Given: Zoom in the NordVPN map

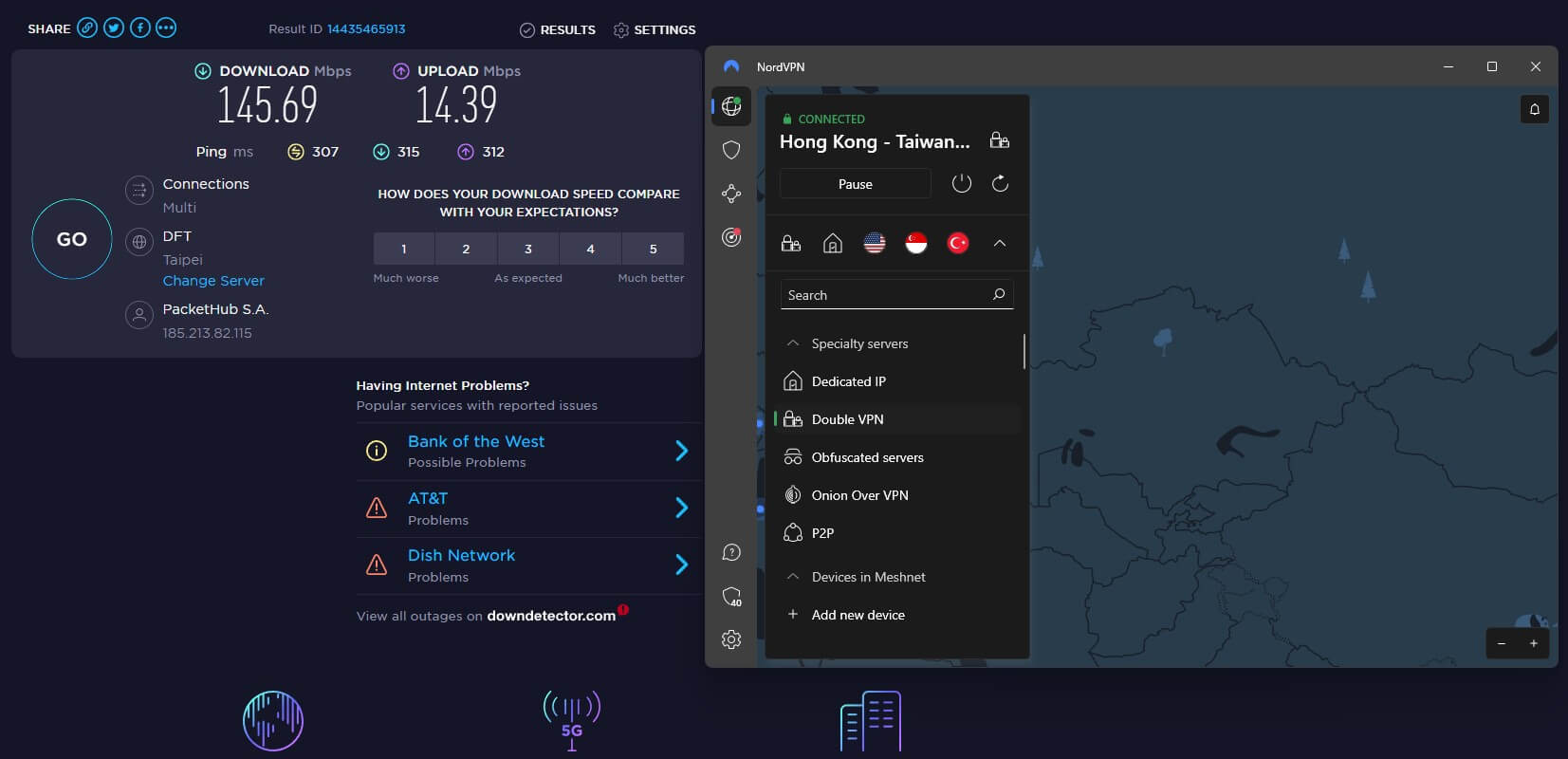Looking at the screenshot, I should (x=1534, y=643).
